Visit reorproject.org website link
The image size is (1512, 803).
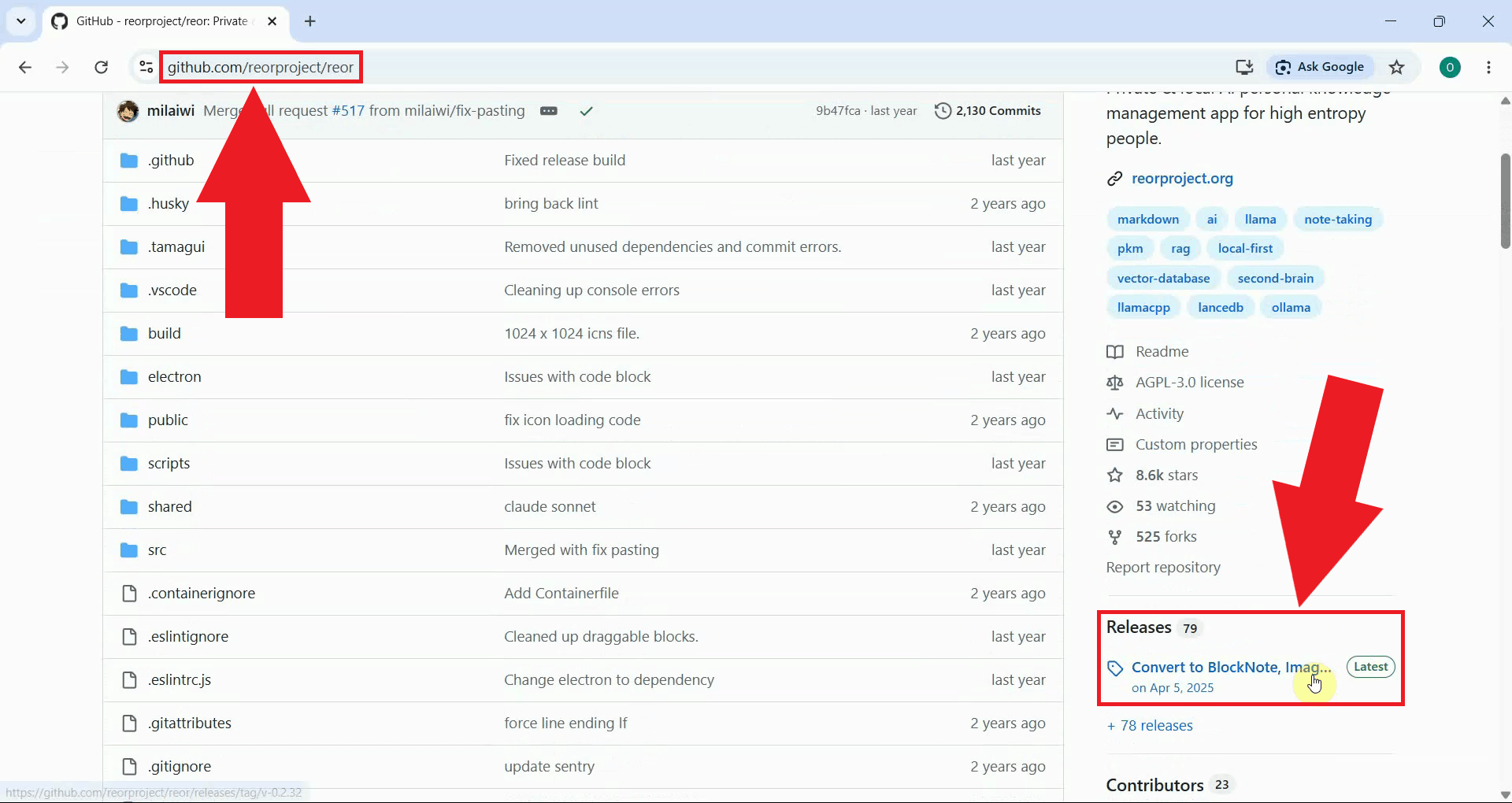(x=1182, y=179)
